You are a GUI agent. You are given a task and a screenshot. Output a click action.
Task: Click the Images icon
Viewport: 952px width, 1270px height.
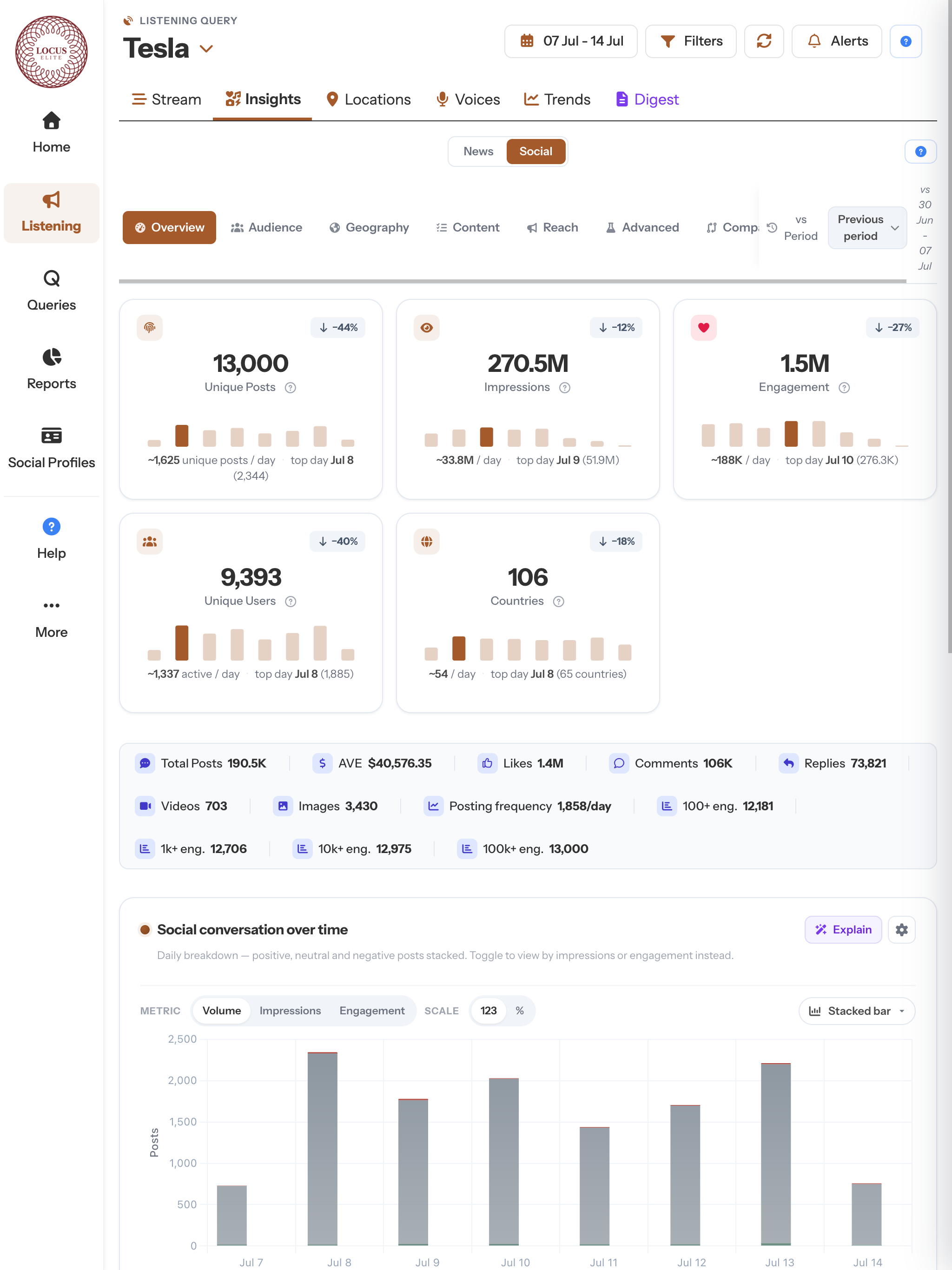click(x=283, y=806)
